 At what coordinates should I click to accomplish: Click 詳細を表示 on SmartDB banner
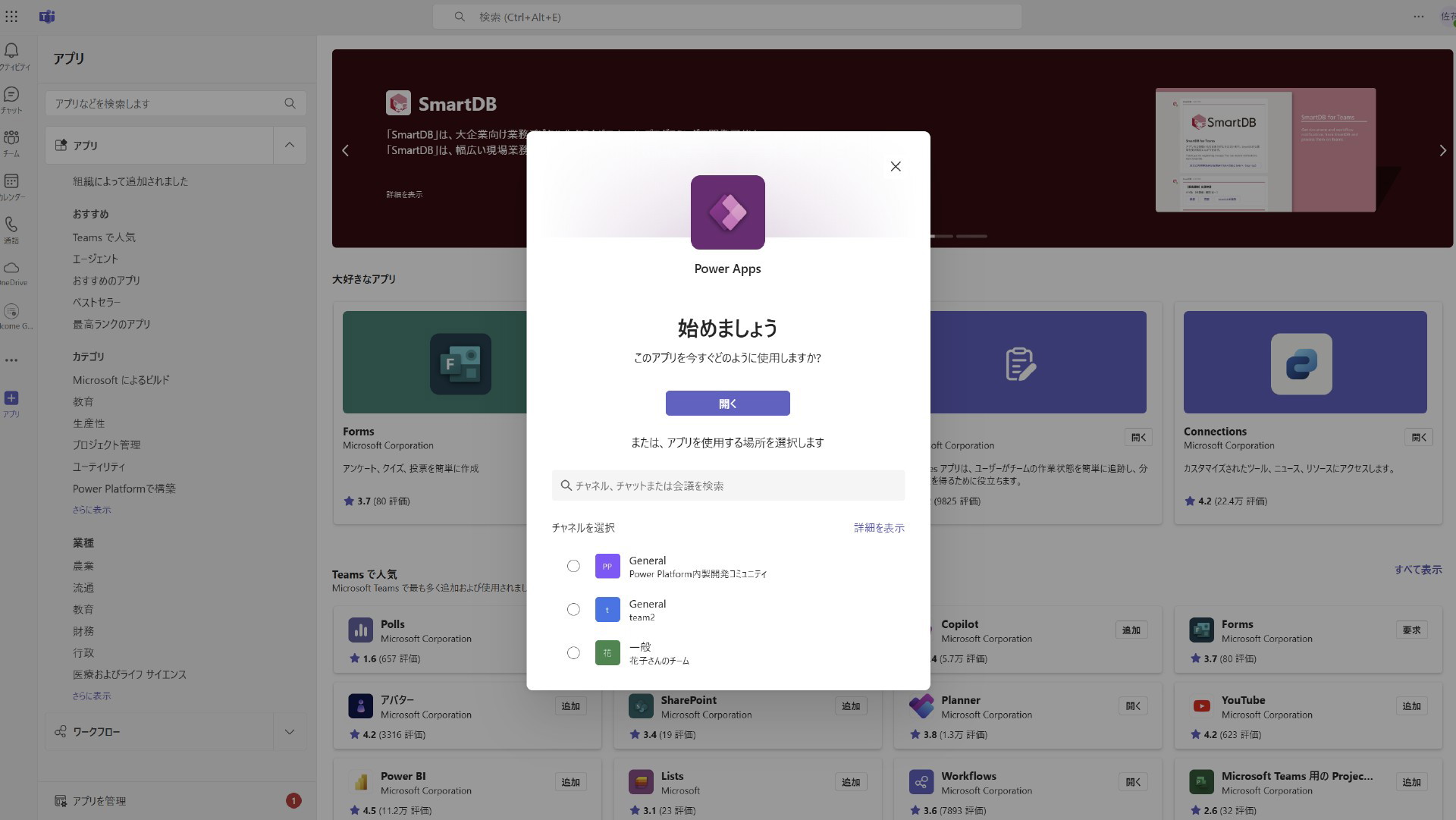(x=404, y=195)
